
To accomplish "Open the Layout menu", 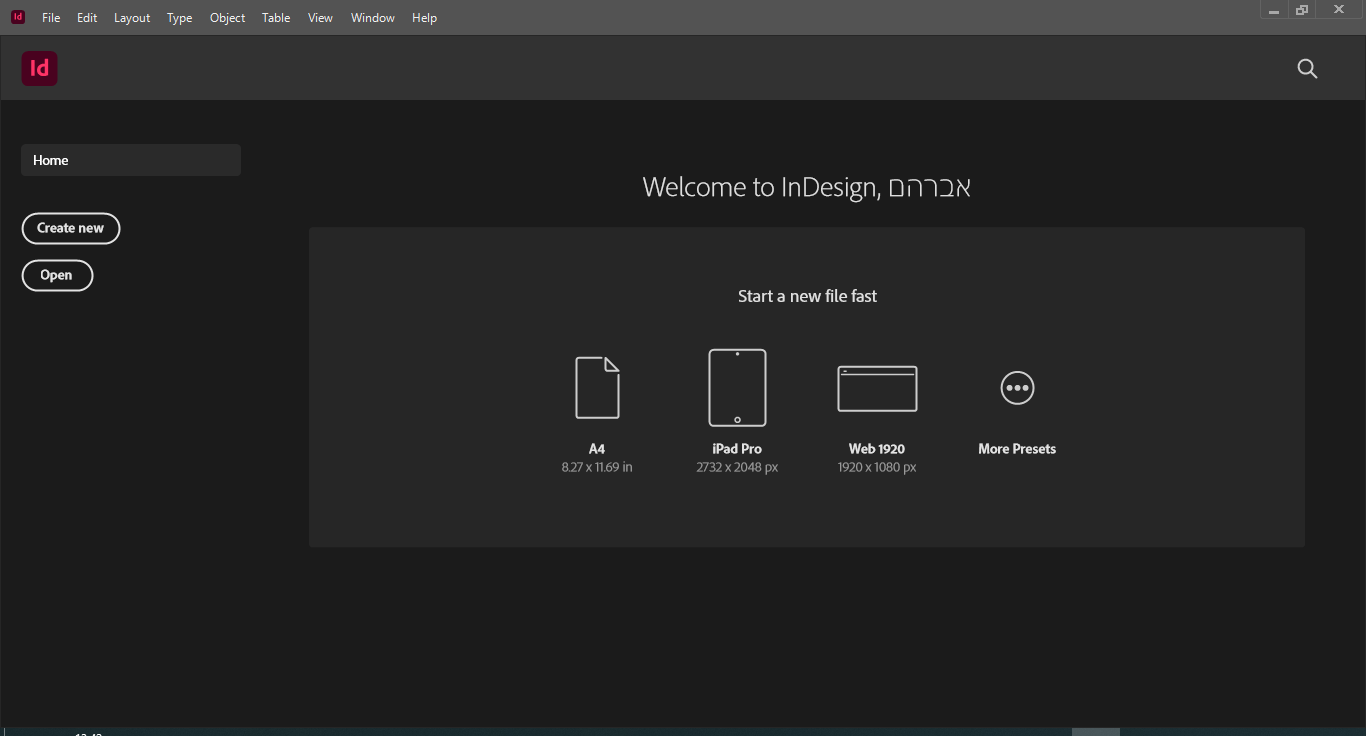I will point(132,18).
